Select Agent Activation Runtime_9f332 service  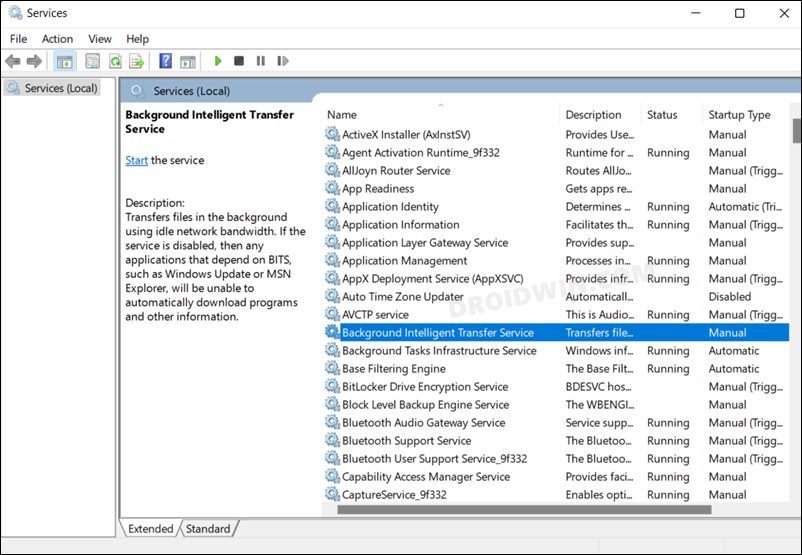tap(556, 152)
